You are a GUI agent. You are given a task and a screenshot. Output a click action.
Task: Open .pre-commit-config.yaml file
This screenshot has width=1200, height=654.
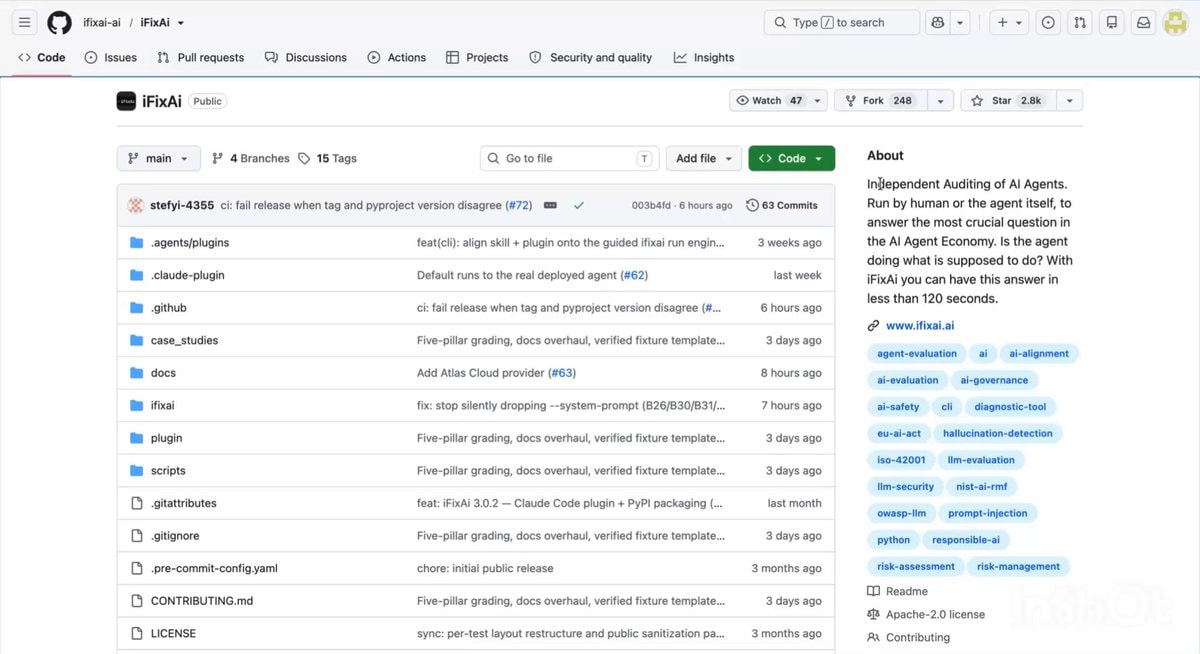tap(214, 568)
